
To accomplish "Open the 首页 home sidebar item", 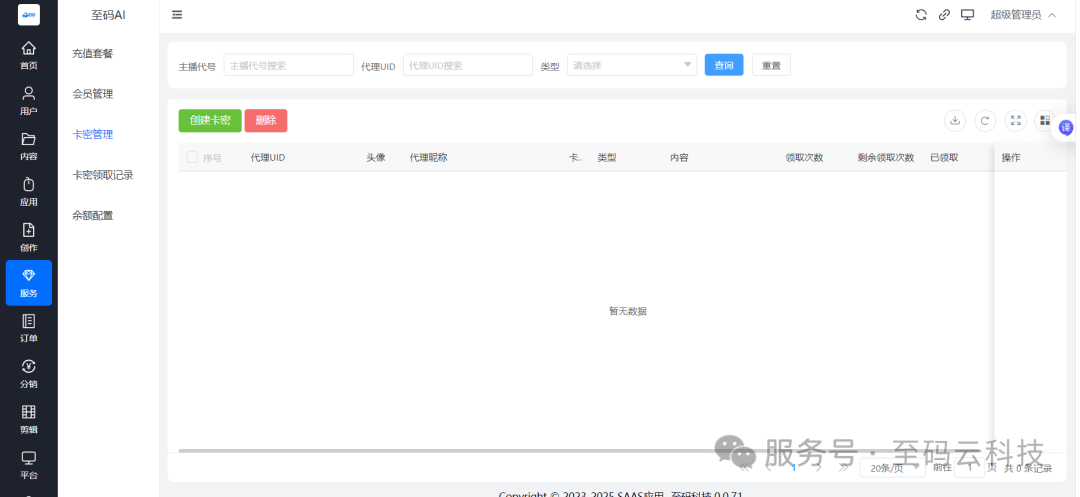I will click(x=28, y=56).
